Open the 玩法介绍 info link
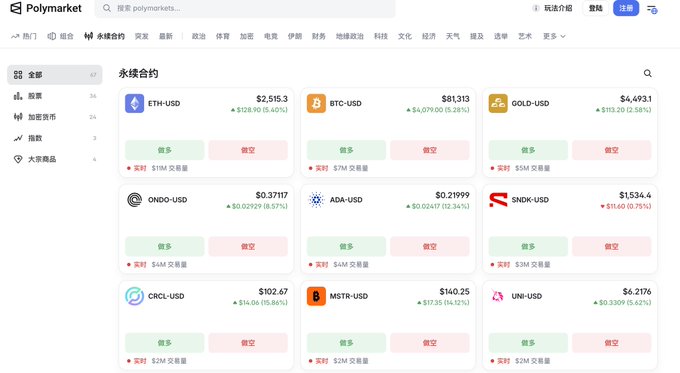680x373 pixels. click(552, 8)
